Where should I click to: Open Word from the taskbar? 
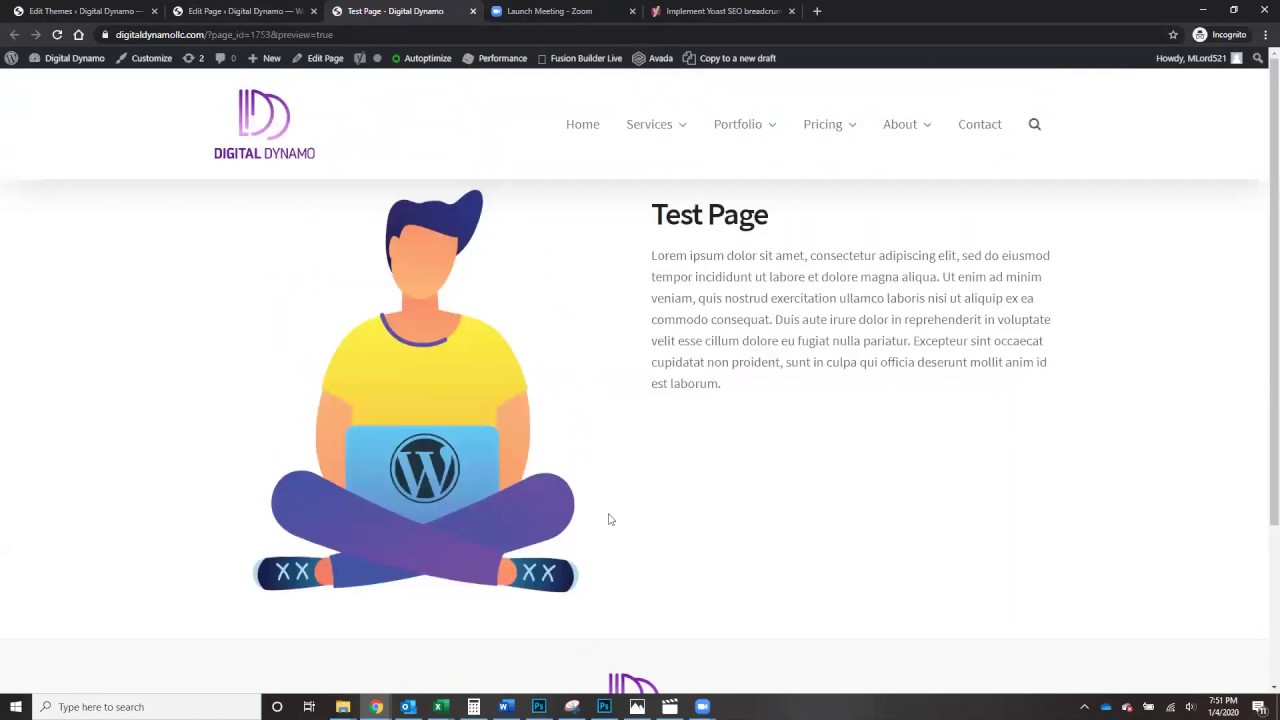pos(506,707)
